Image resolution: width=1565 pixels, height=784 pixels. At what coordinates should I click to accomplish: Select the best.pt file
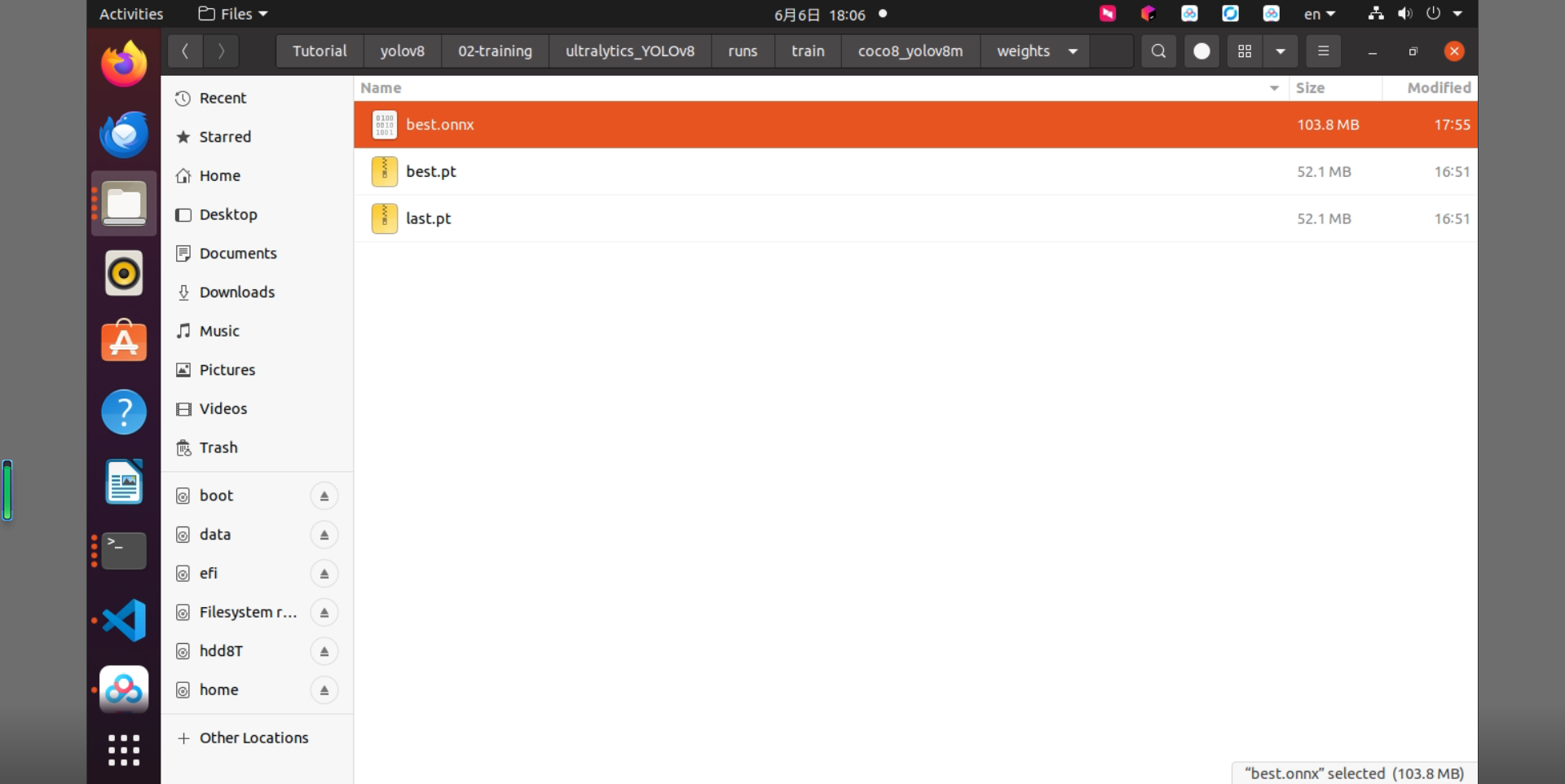pos(915,172)
